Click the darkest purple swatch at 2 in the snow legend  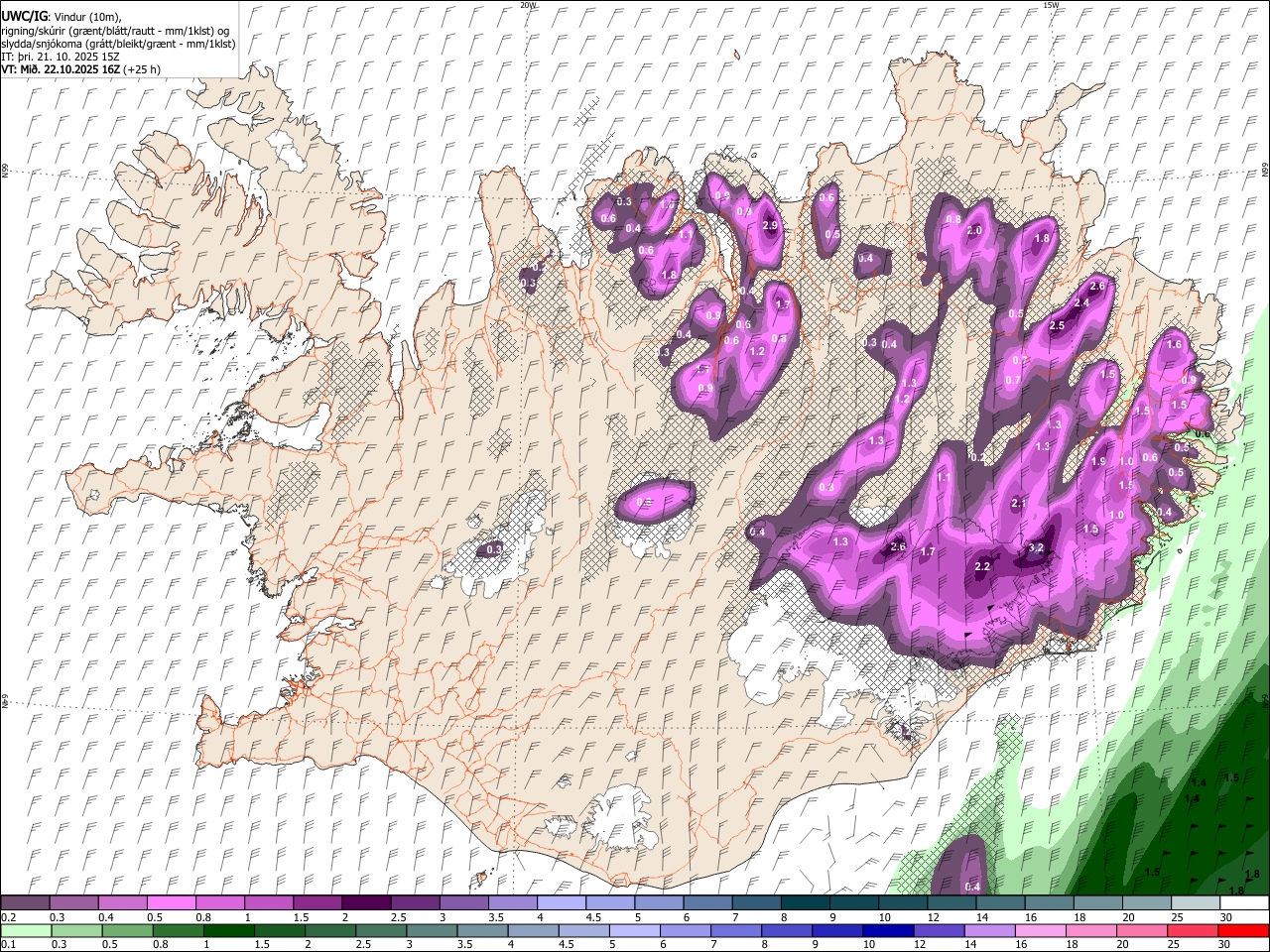[367, 902]
